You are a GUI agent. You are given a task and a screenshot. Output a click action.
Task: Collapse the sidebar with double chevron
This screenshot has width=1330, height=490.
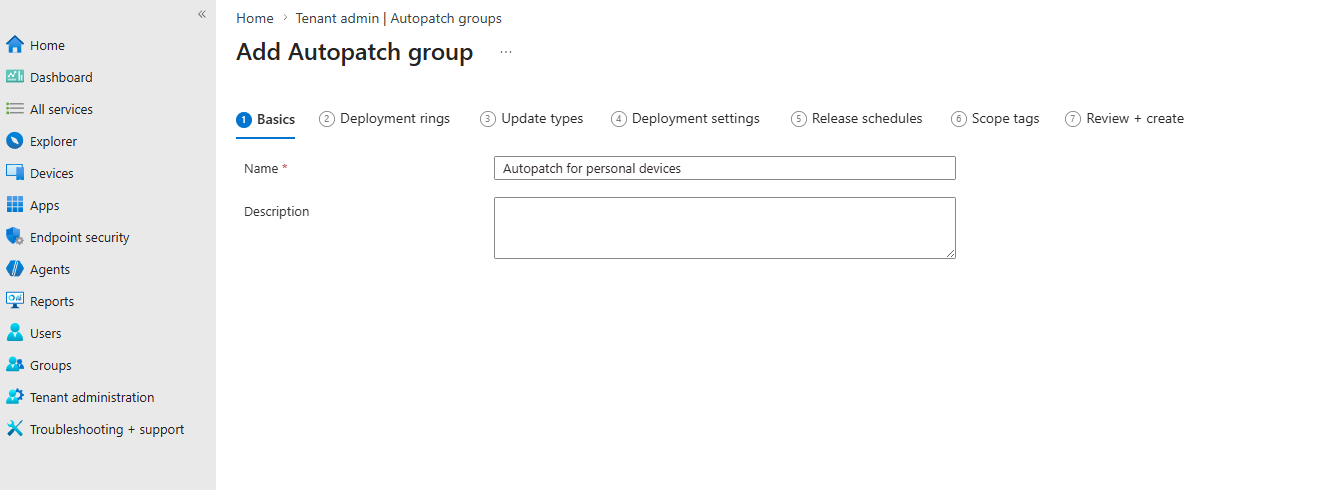tap(202, 14)
